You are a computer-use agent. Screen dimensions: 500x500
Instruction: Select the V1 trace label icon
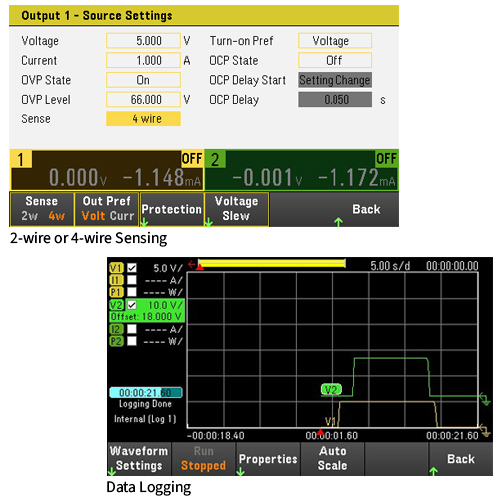click(116, 268)
